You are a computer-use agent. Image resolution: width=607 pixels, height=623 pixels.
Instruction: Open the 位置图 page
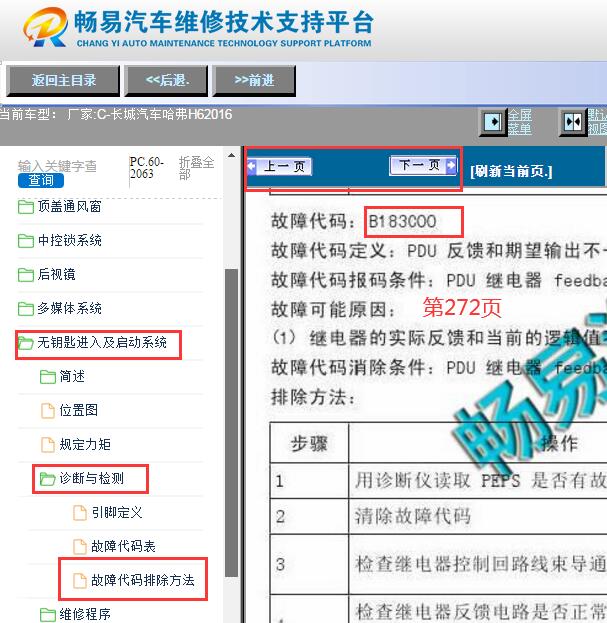pyautogui.click(x=79, y=410)
